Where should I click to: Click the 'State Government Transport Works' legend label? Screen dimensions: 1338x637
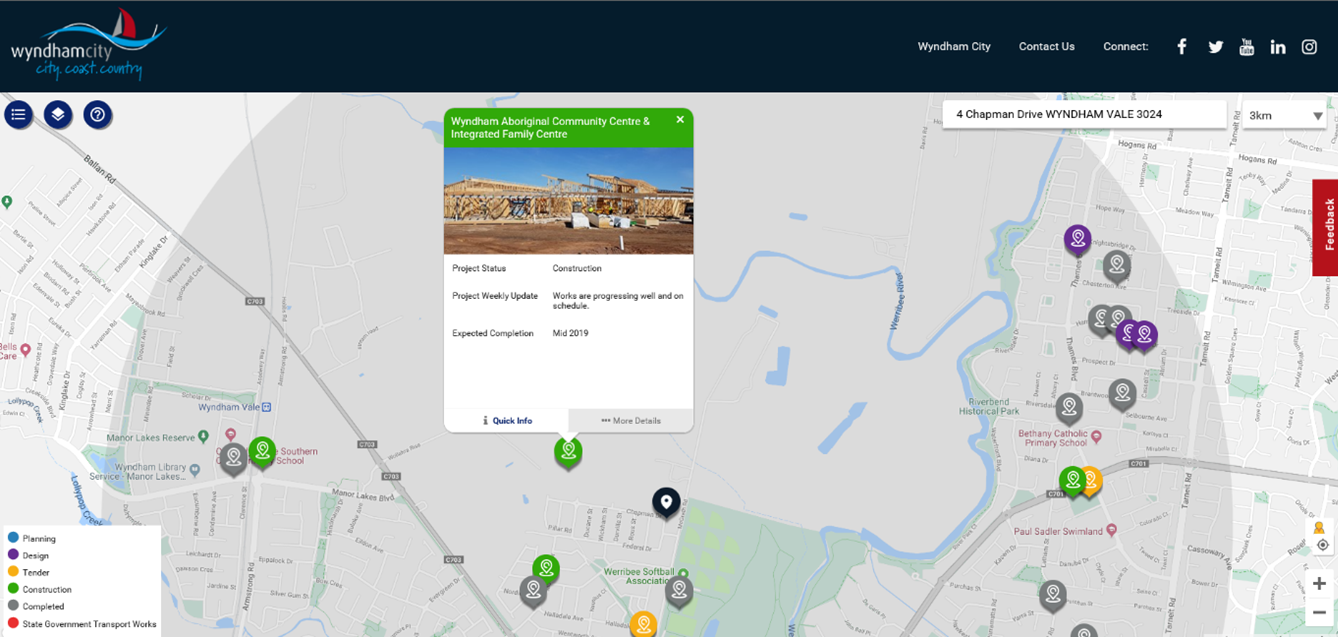[90, 624]
